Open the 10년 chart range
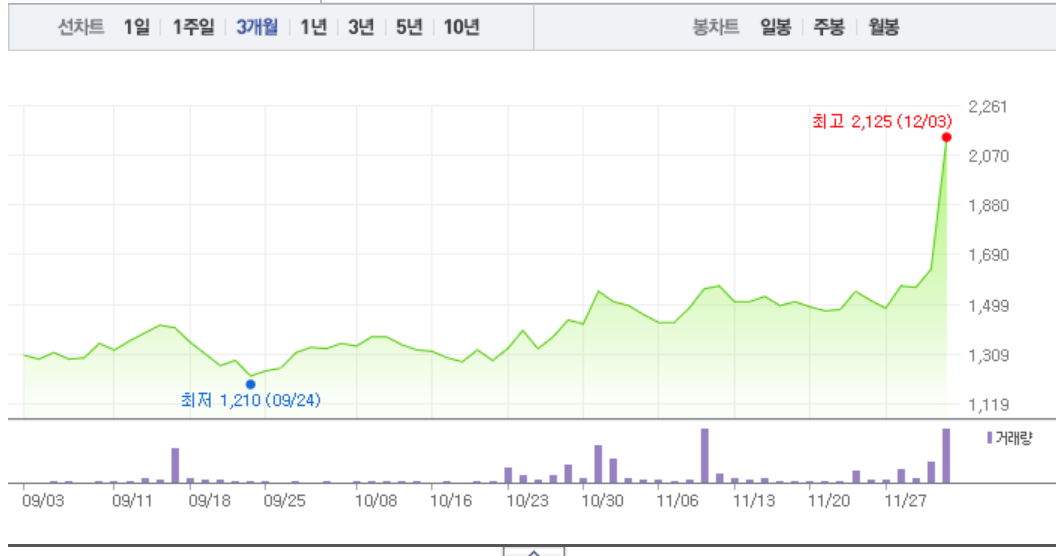 (x=461, y=27)
